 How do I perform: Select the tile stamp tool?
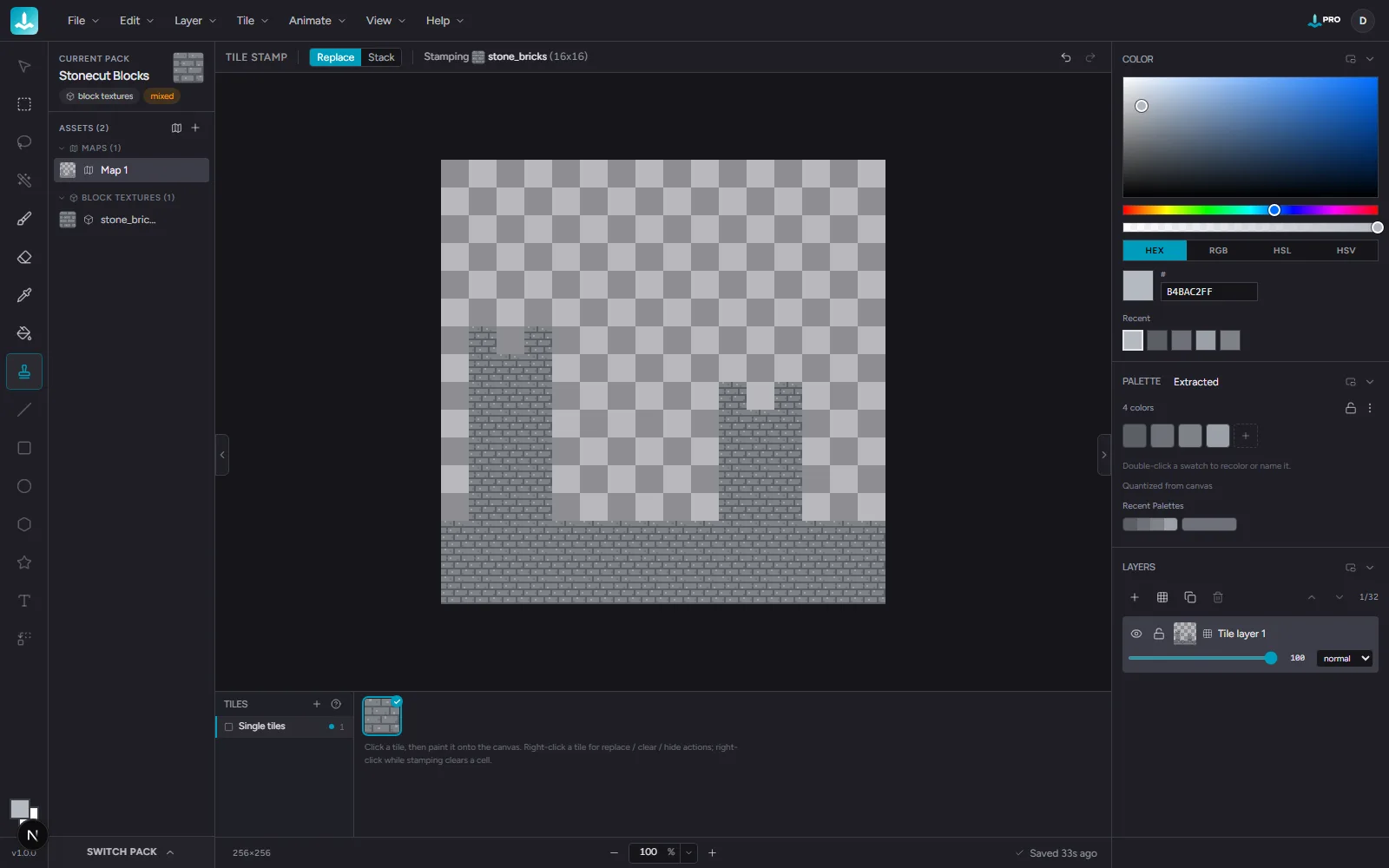(24, 372)
